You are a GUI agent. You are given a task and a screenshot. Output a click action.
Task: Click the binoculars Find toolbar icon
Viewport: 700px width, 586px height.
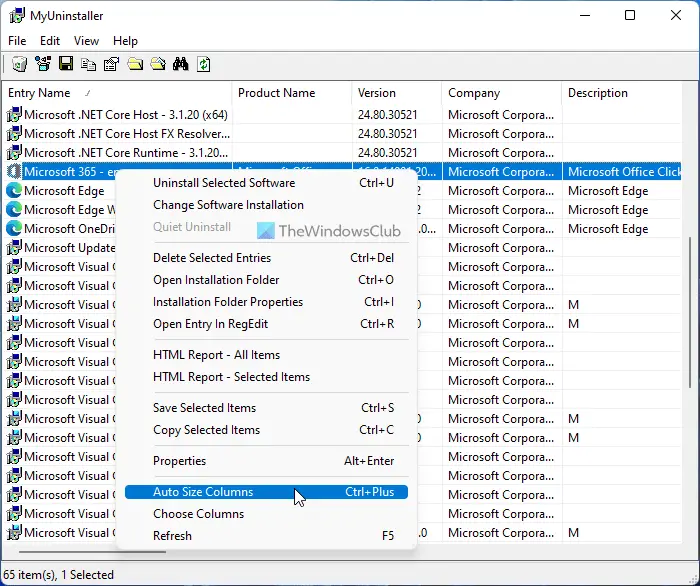pyautogui.click(x=180, y=64)
